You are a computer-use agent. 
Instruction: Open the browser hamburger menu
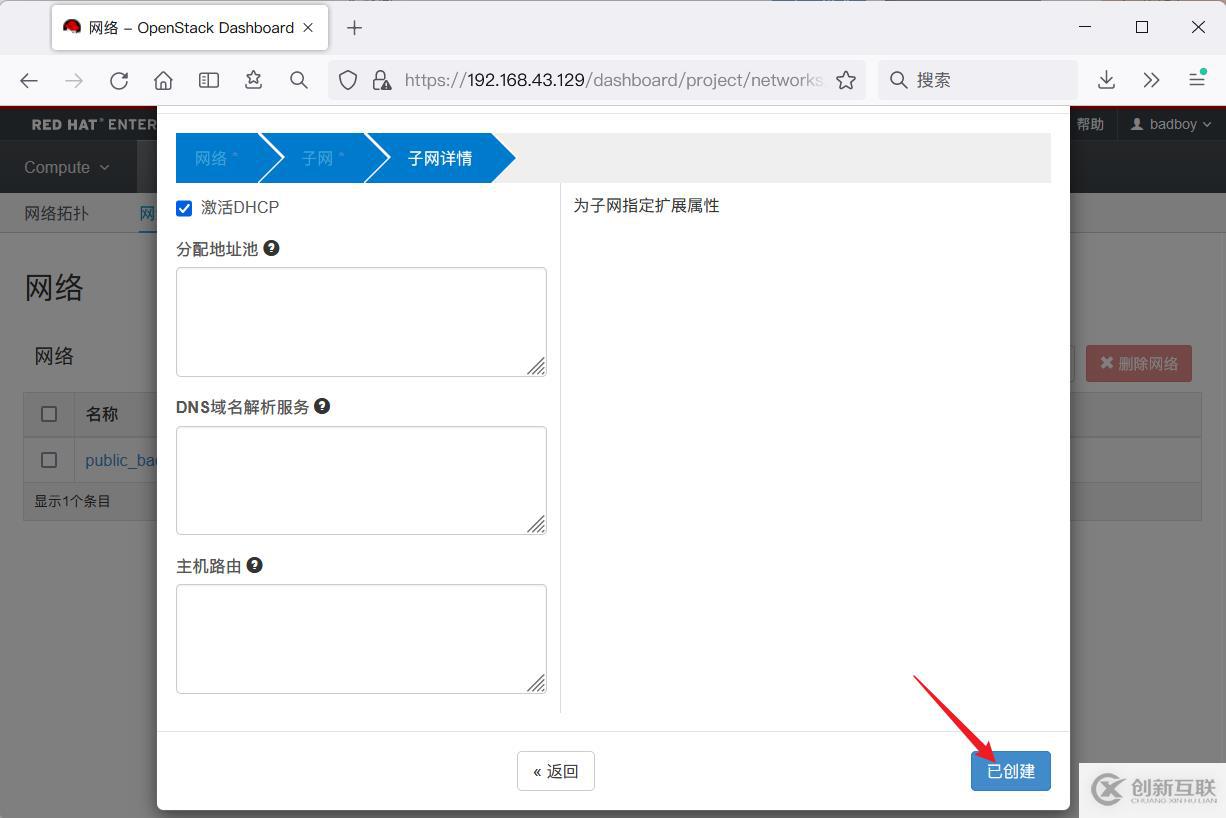[x=1196, y=80]
